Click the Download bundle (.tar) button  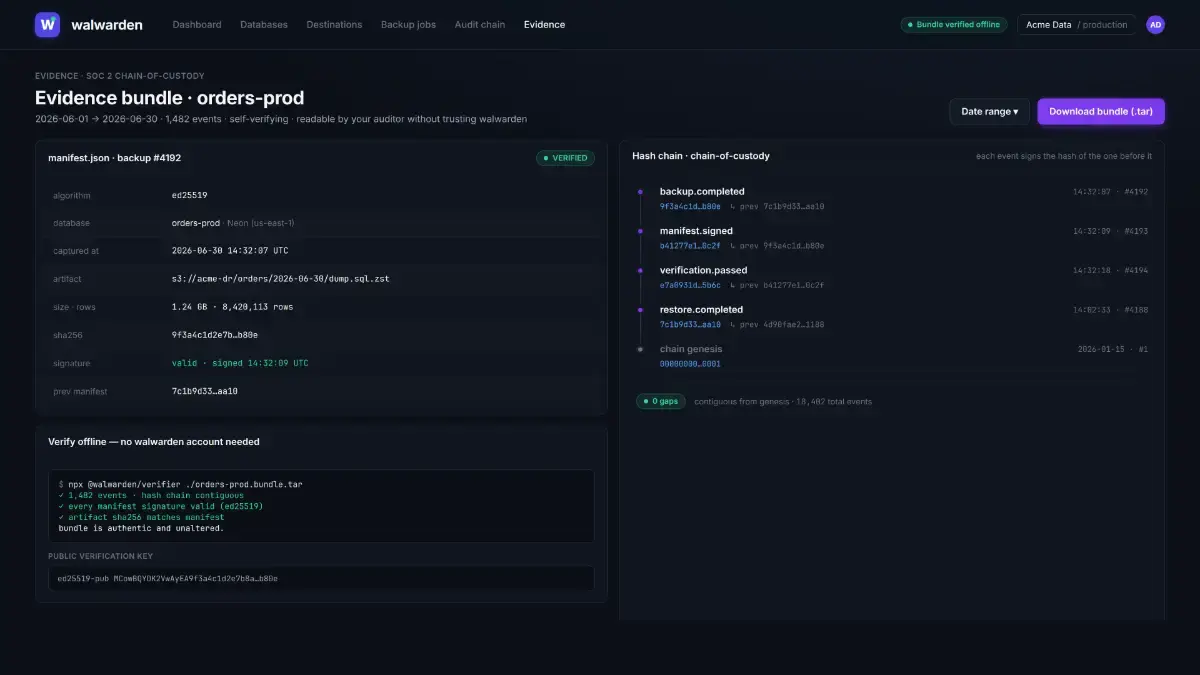click(x=1101, y=112)
